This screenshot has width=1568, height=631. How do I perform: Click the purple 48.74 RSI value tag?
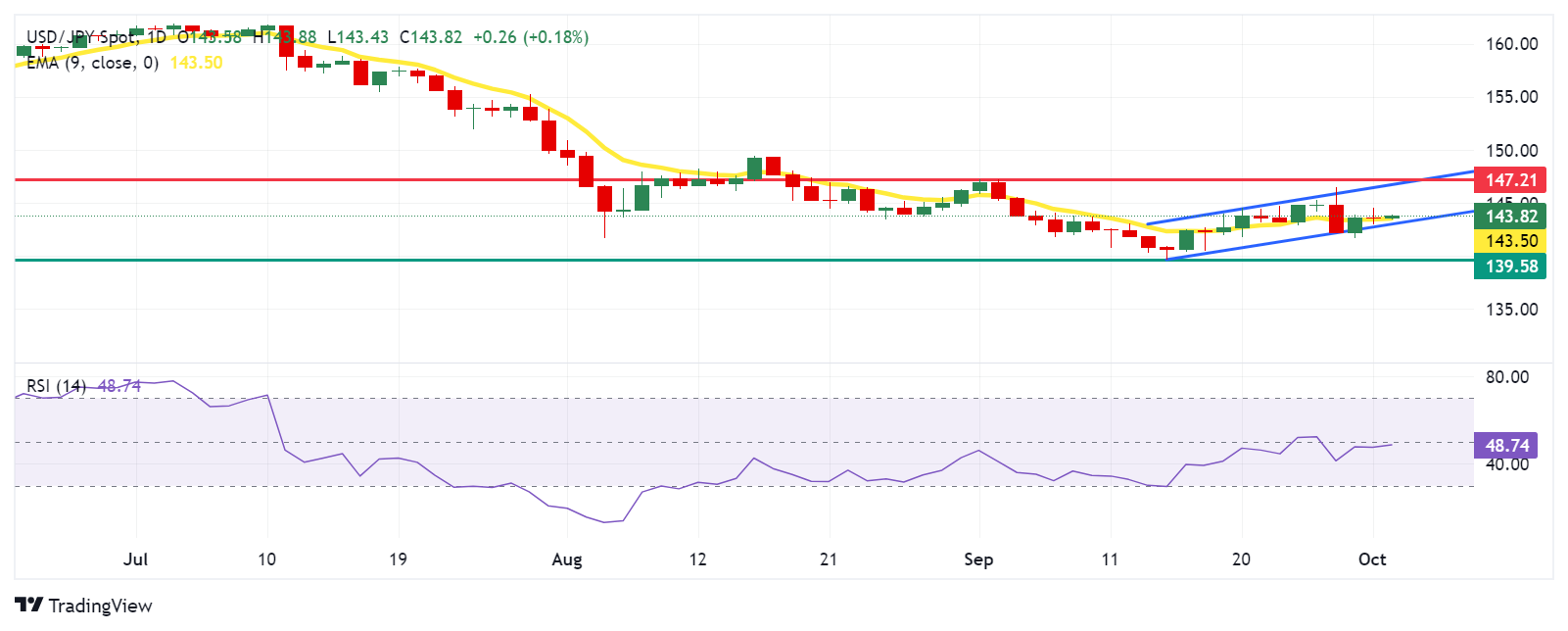1506,446
